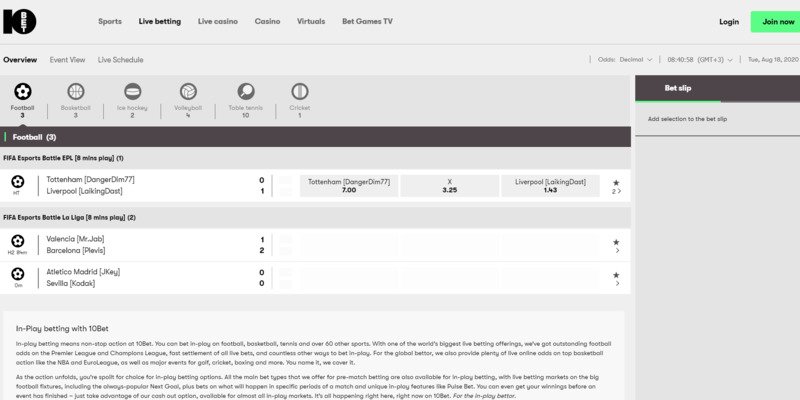The width and height of the screenshot is (800, 400).
Task: Select the Bet slip tab
Action: point(678,88)
